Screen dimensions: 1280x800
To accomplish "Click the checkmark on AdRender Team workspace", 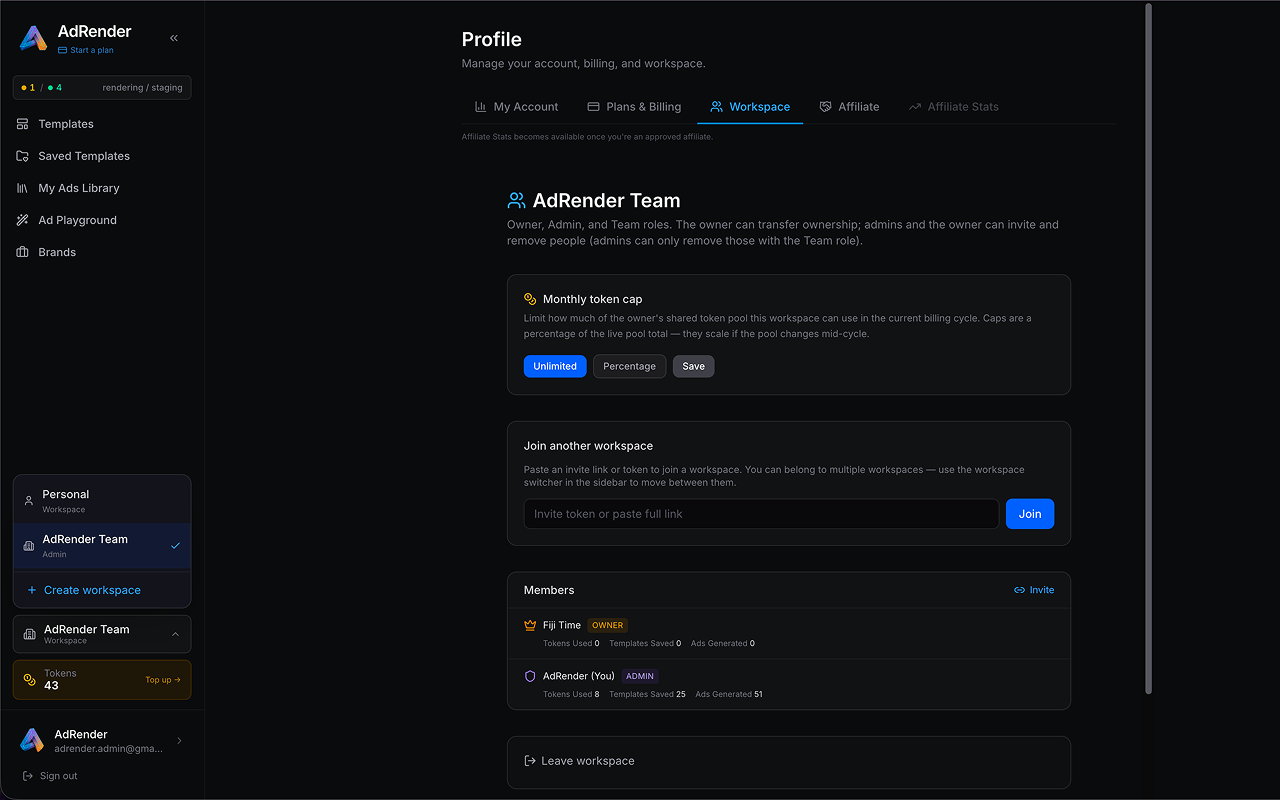I will pos(175,546).
